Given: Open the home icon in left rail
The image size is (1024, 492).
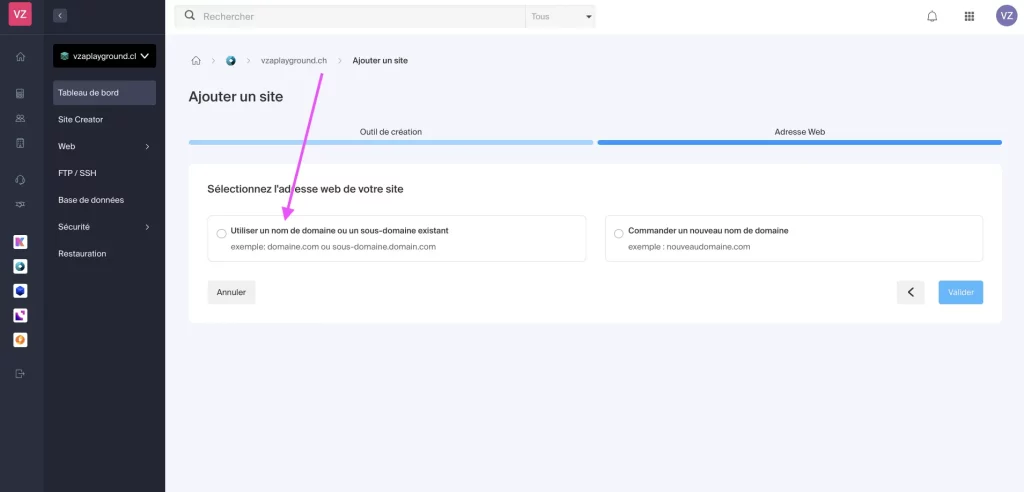Looking at the screenshot, I should coord(20,57).
